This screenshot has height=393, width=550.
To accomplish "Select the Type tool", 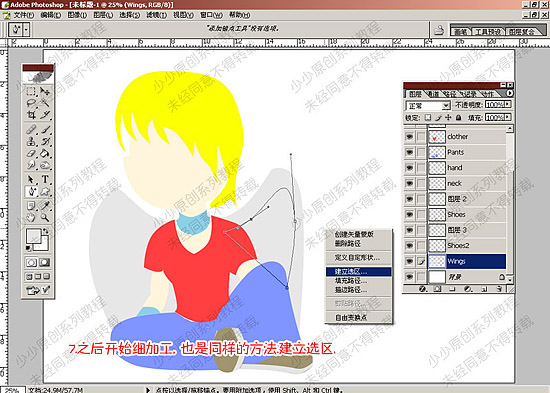I will click(45, 179).
